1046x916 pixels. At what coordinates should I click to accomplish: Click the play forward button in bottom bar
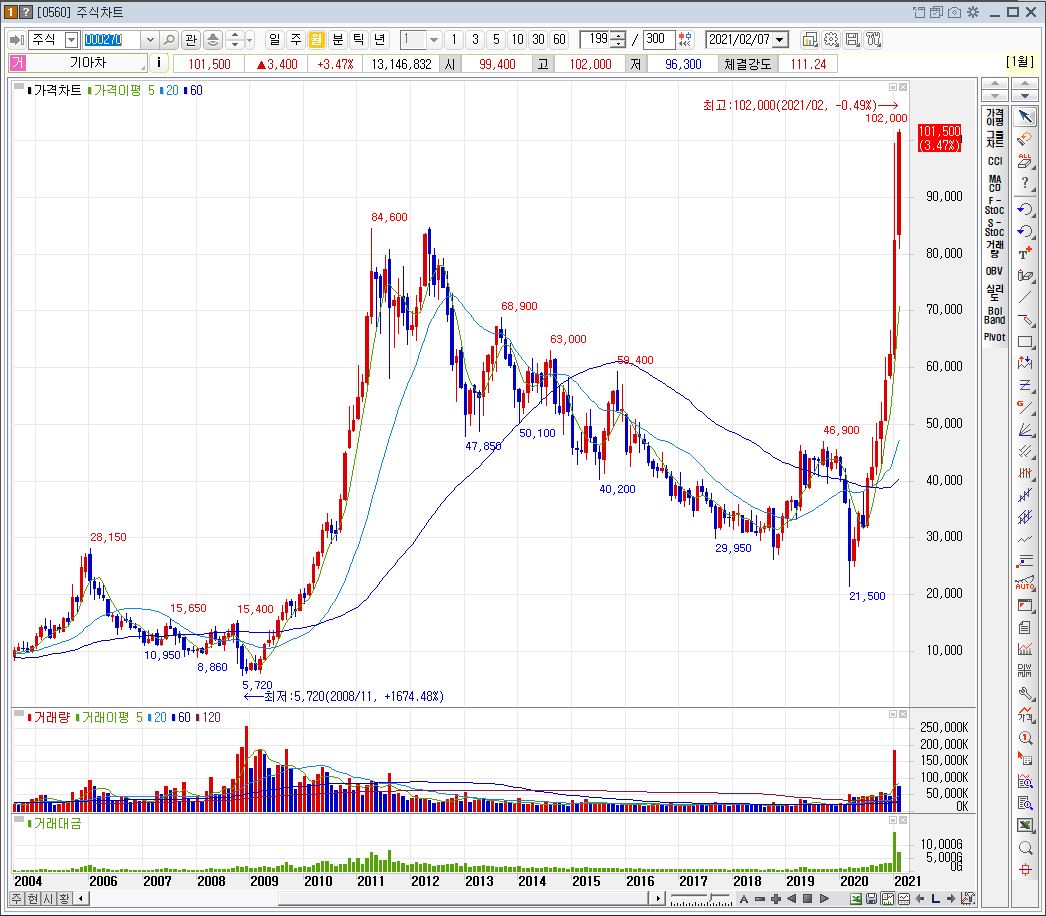click(x=824, y=899)
